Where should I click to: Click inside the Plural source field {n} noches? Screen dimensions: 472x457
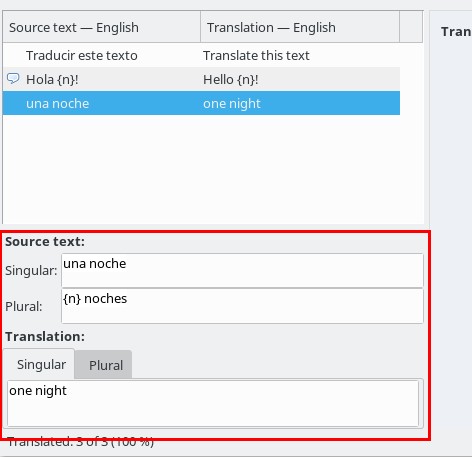[242, 306]
